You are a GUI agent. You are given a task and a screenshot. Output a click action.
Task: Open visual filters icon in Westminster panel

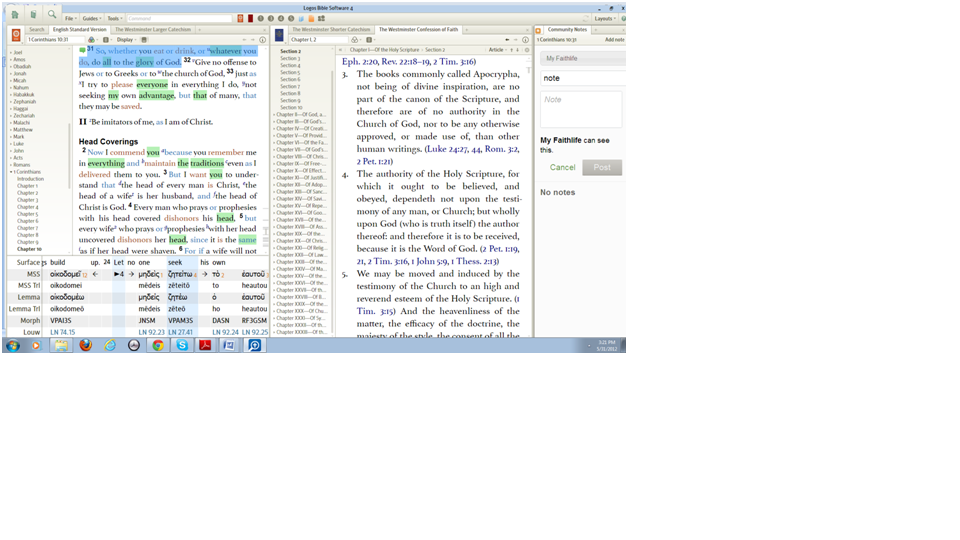tap(355, 40)
